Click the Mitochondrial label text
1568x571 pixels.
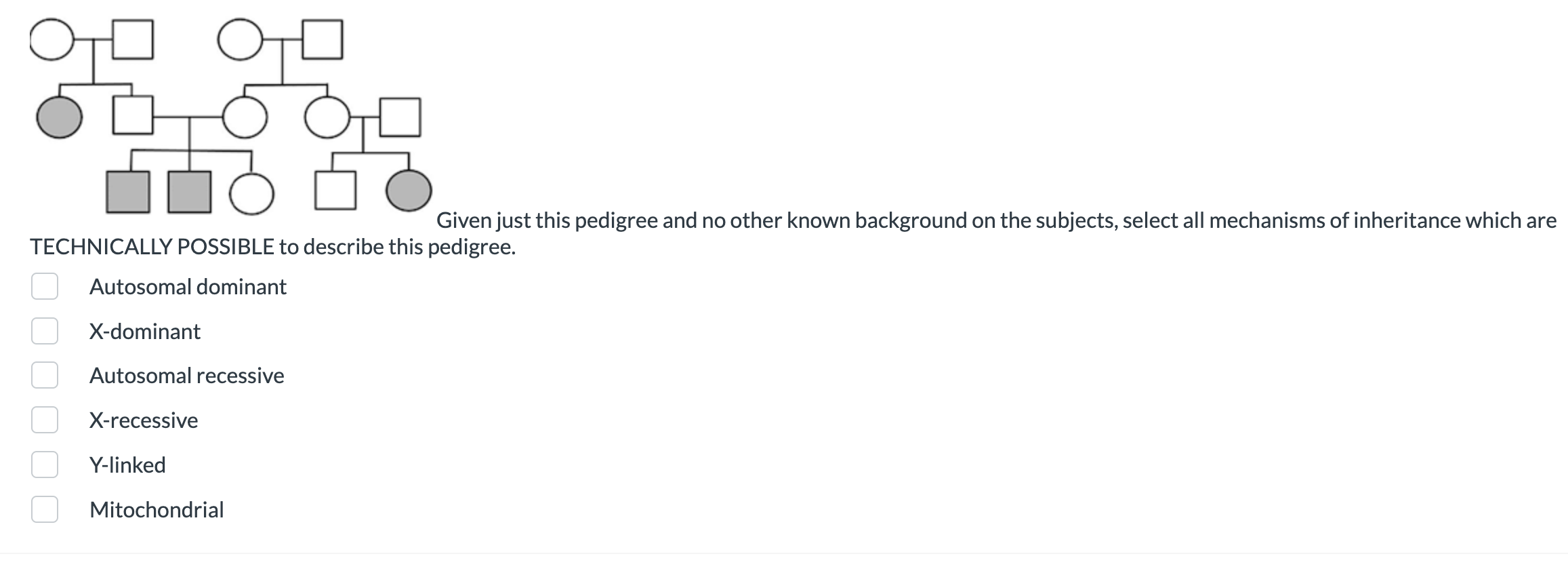(x=157, y=510)
